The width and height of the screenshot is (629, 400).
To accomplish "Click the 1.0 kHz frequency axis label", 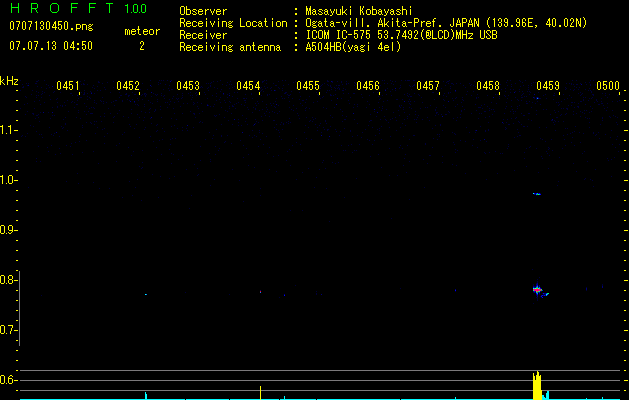I will coord(8,180).
